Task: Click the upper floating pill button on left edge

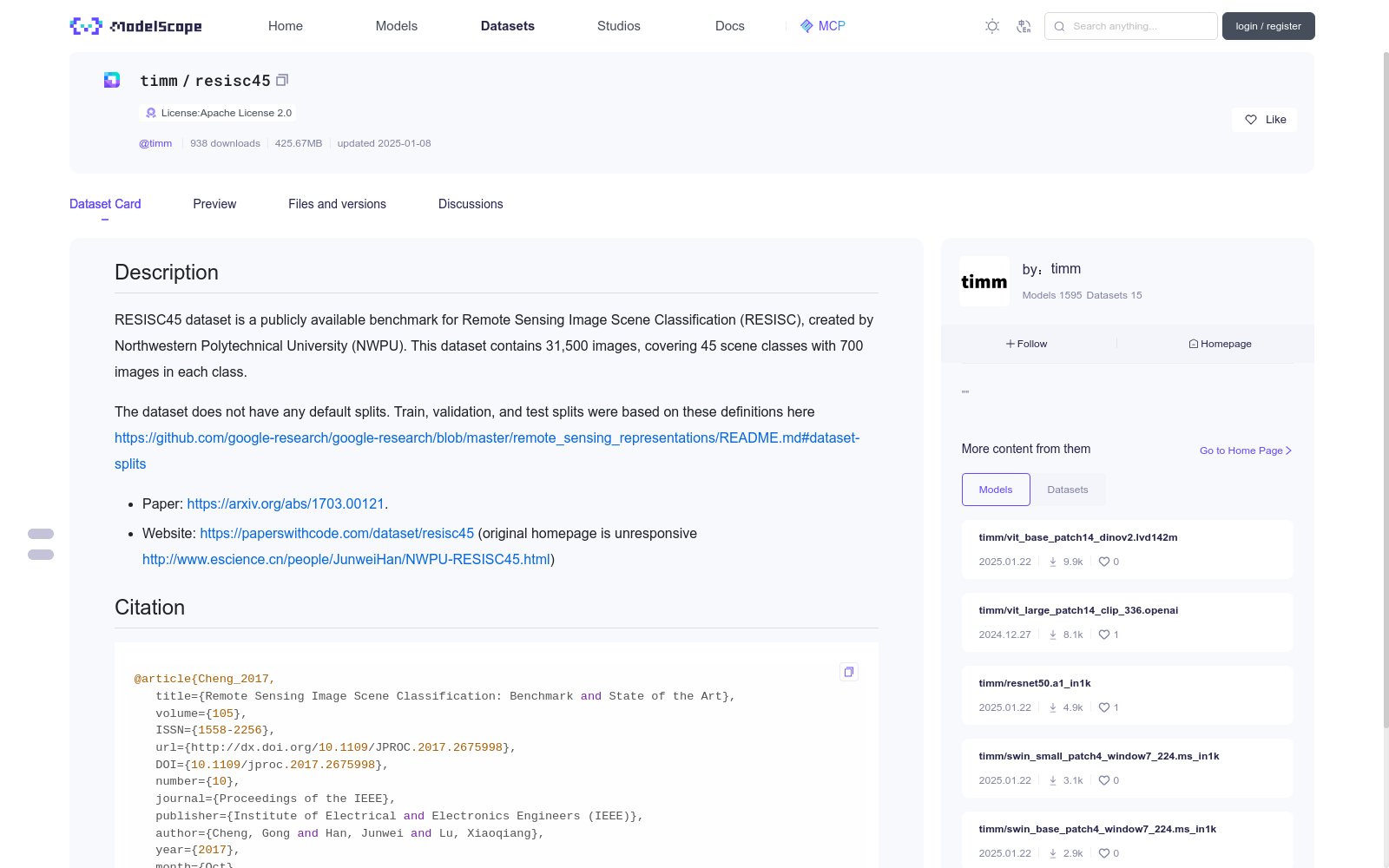Action: (41, 534)
